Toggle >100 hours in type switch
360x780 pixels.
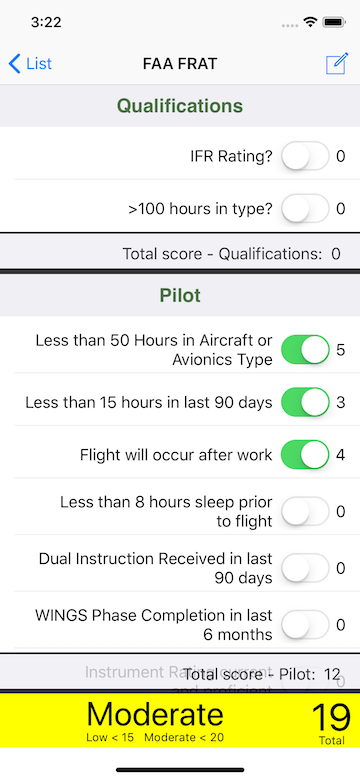305,208
